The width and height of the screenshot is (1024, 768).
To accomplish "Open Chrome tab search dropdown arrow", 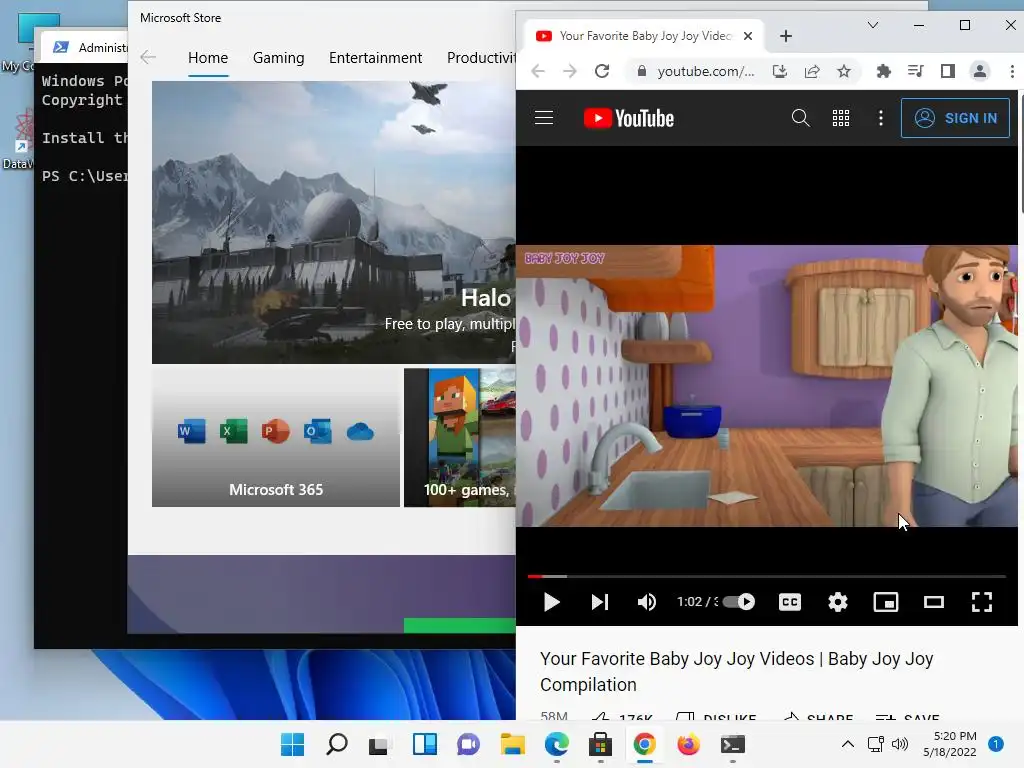I will point(872,25).
